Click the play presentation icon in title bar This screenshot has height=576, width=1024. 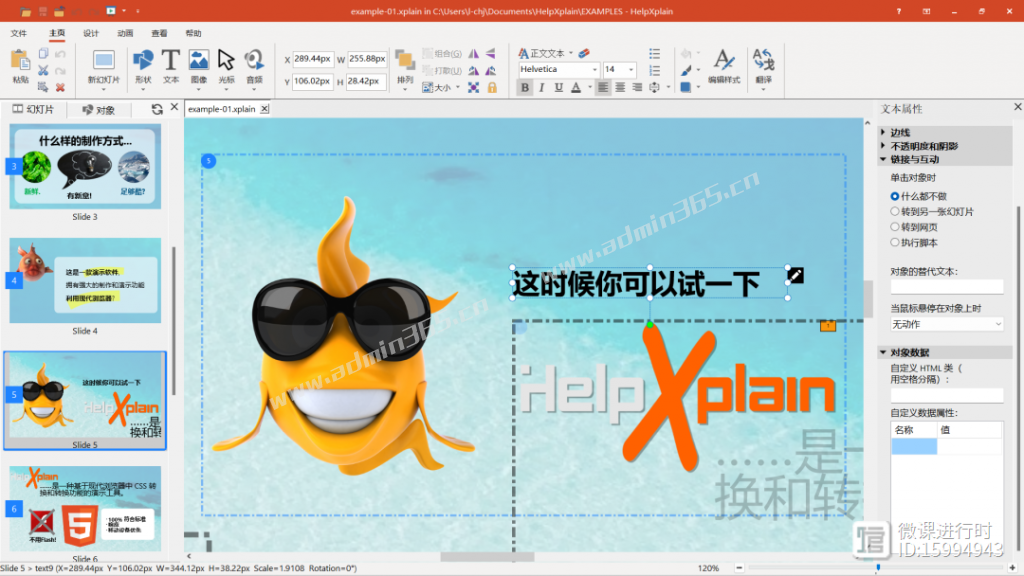110,11
